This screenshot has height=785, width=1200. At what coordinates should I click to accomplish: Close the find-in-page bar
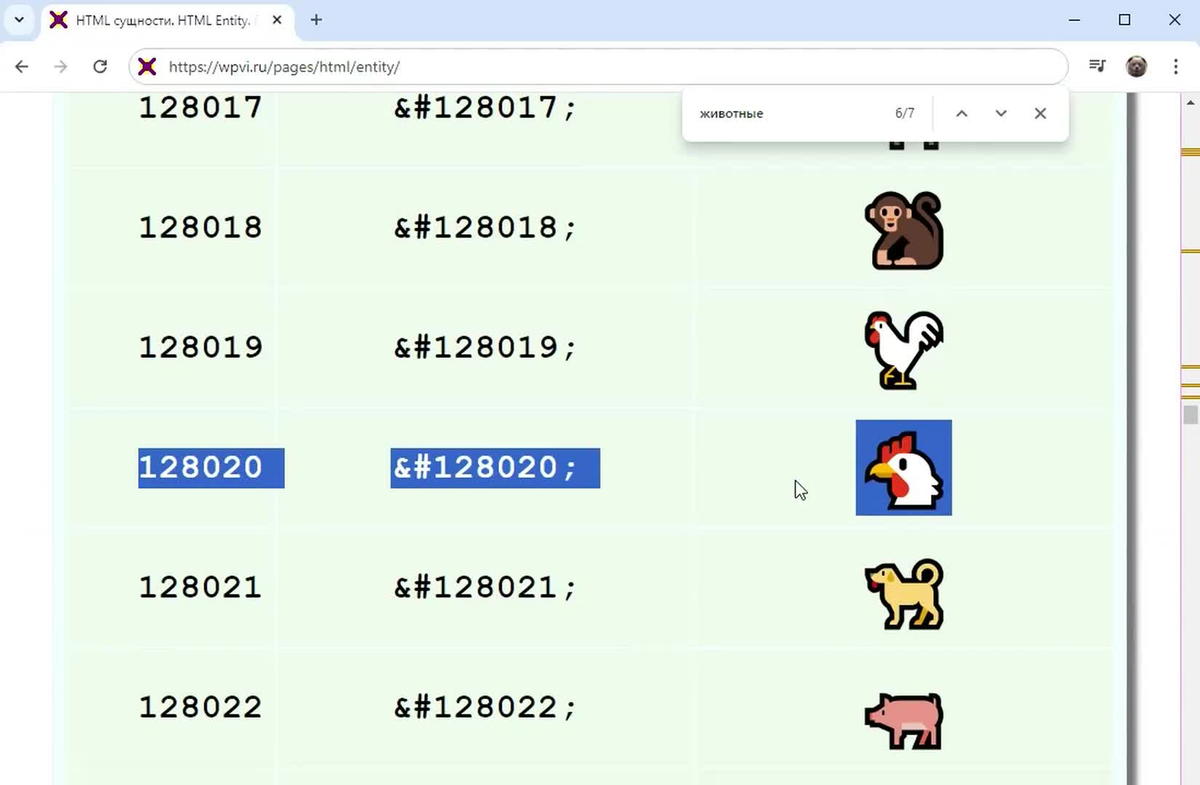click(x=1040, y=114)
